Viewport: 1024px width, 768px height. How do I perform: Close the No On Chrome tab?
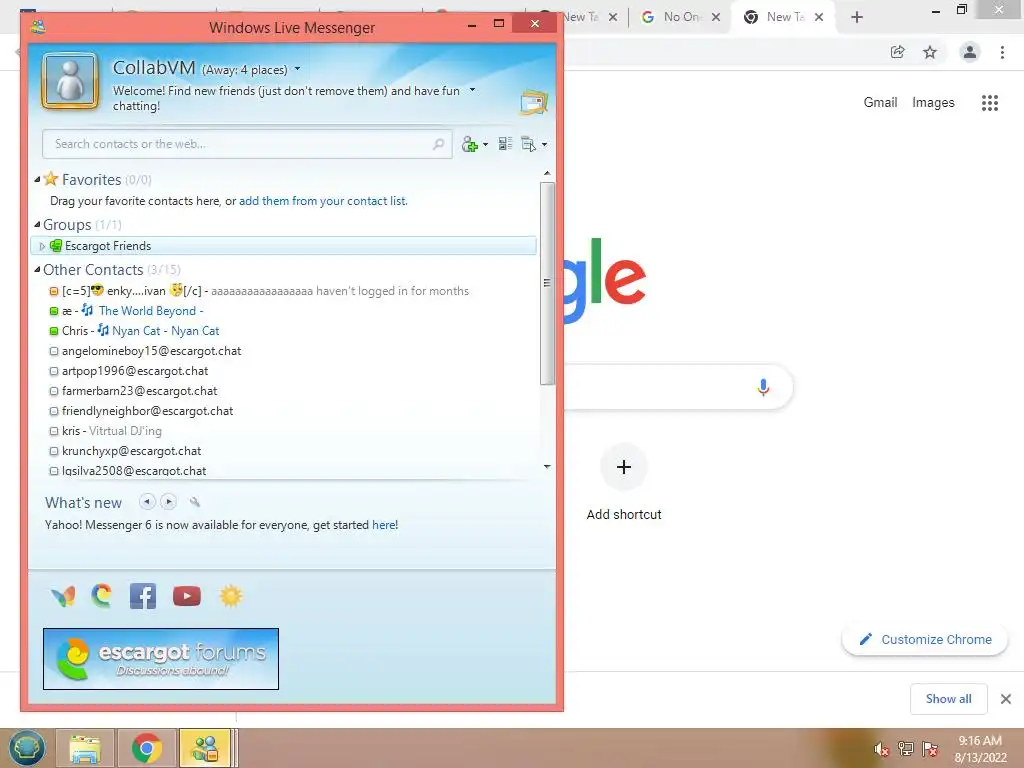[716, 18]
